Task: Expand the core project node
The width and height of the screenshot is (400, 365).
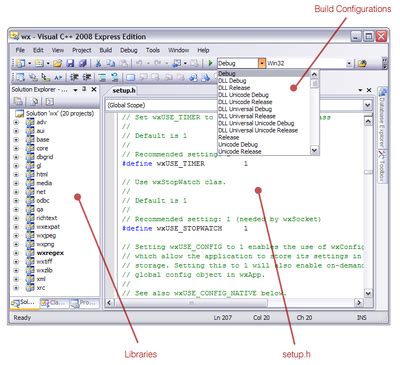Action: pyautogui.click(x=16, y=148)
